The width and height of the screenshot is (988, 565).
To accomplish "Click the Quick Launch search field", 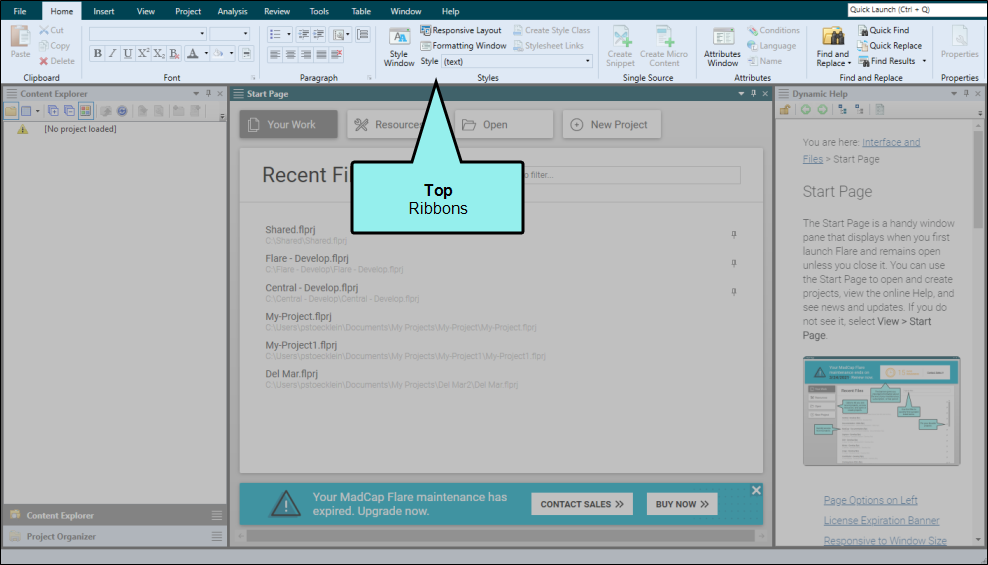I will [917, 9].
